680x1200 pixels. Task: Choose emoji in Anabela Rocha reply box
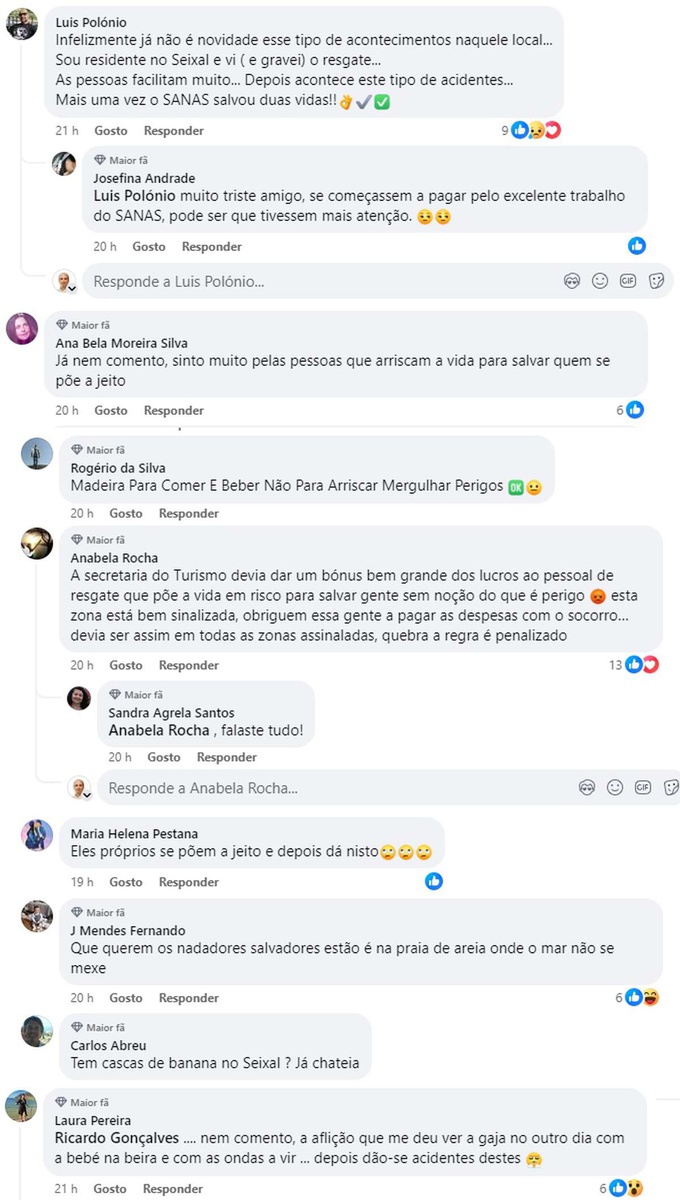[x=615, y=788]
